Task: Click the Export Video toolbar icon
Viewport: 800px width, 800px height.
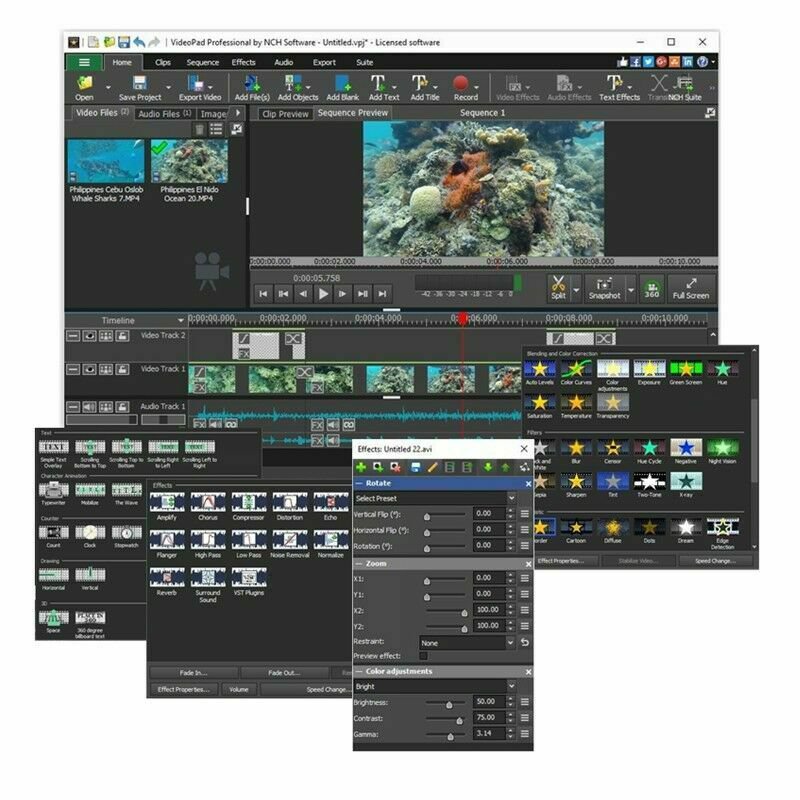Action: (199, 87)
